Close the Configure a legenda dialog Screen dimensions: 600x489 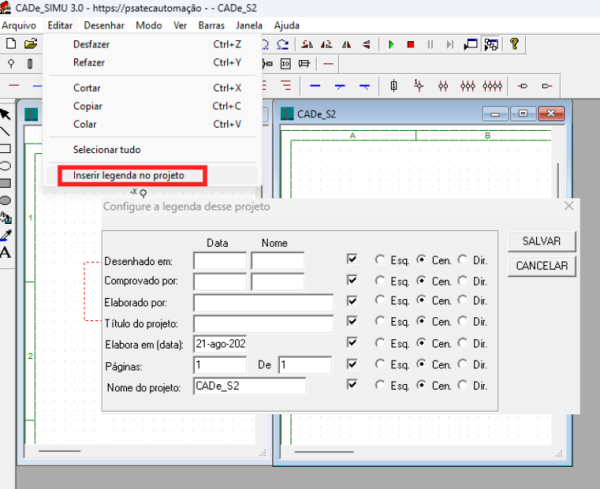(569, 206)
